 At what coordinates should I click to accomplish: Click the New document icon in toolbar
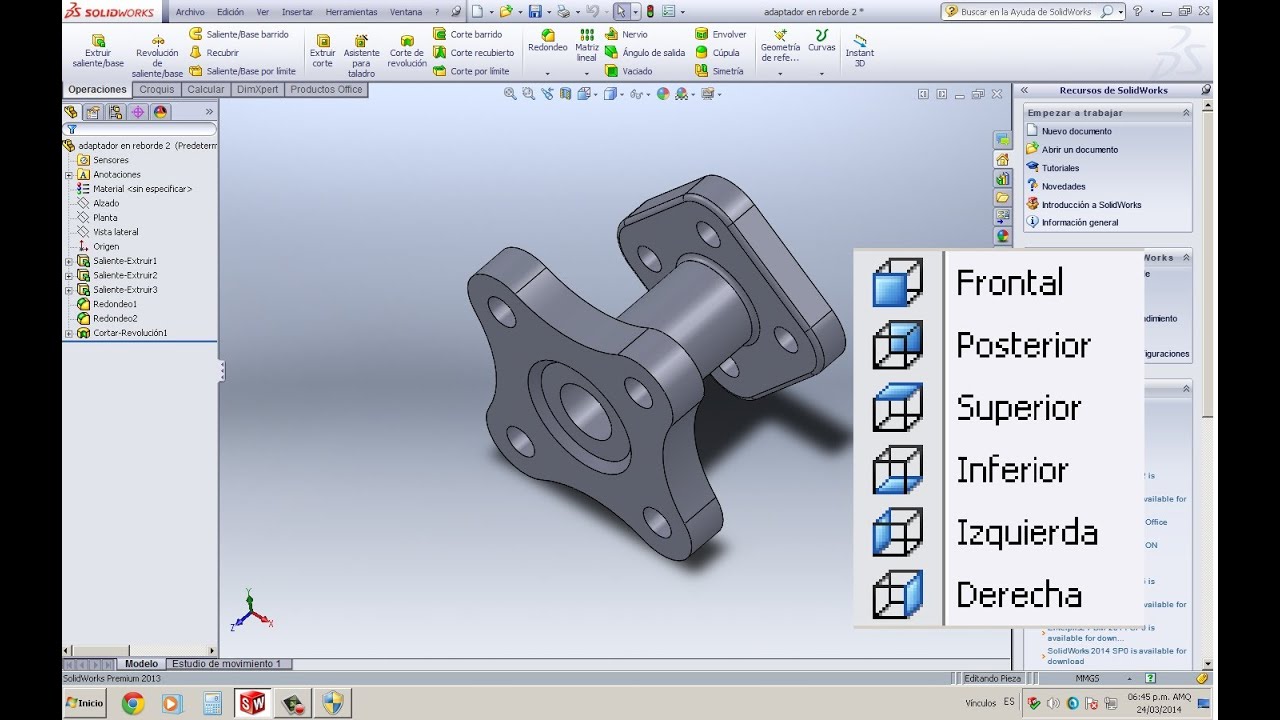tap(478, 11)
